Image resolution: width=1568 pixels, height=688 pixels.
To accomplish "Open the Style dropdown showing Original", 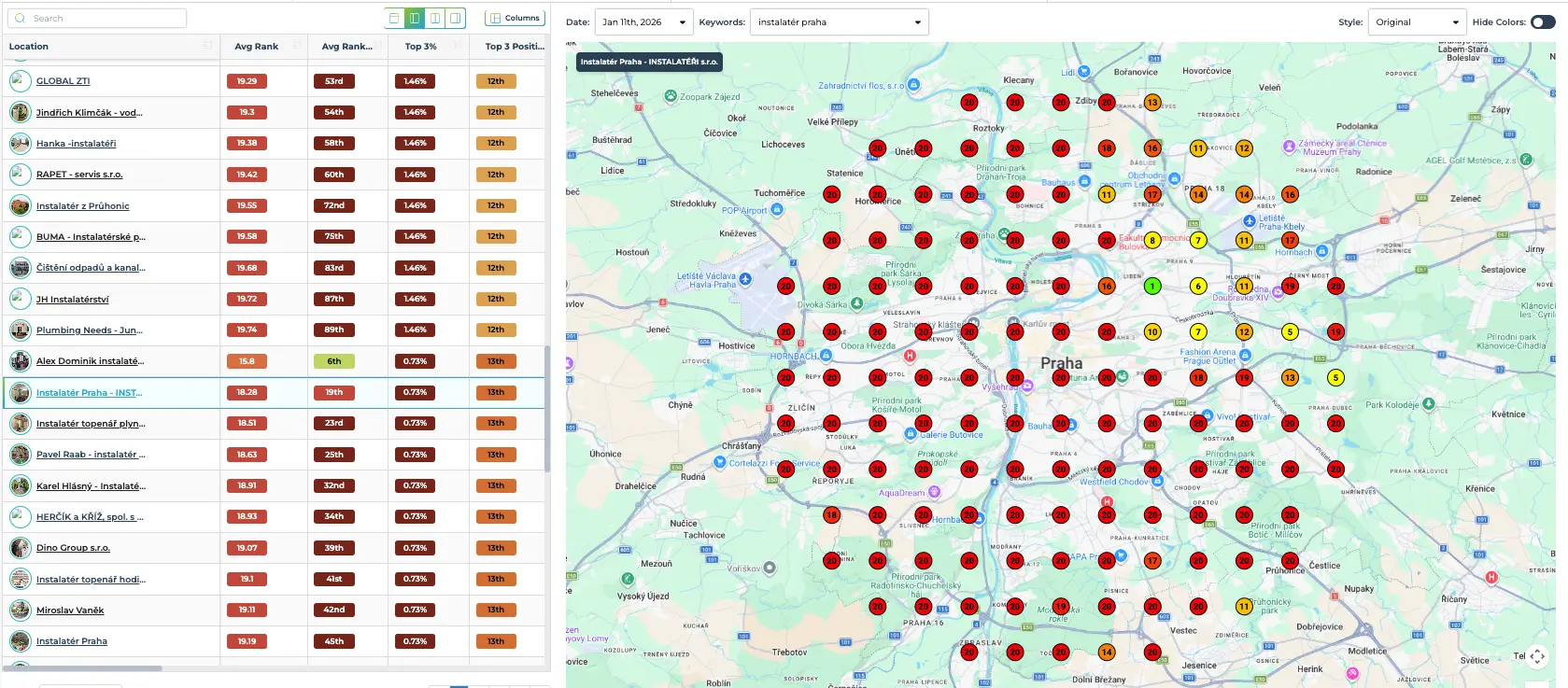I will [1417, 22].
